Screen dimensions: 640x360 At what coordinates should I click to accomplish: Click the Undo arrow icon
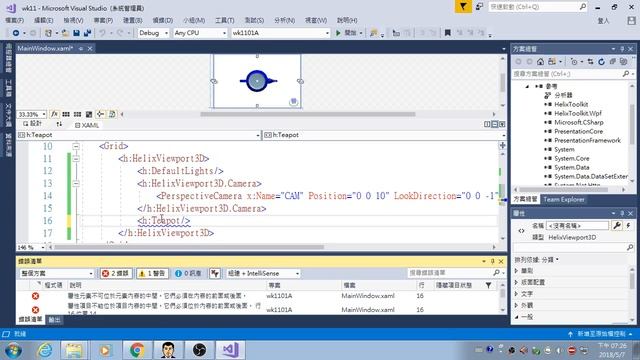pos(102,33)
